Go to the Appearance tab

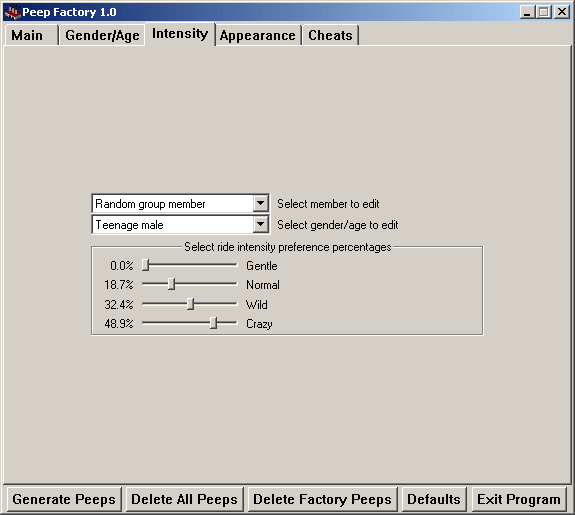click(258, 36)
